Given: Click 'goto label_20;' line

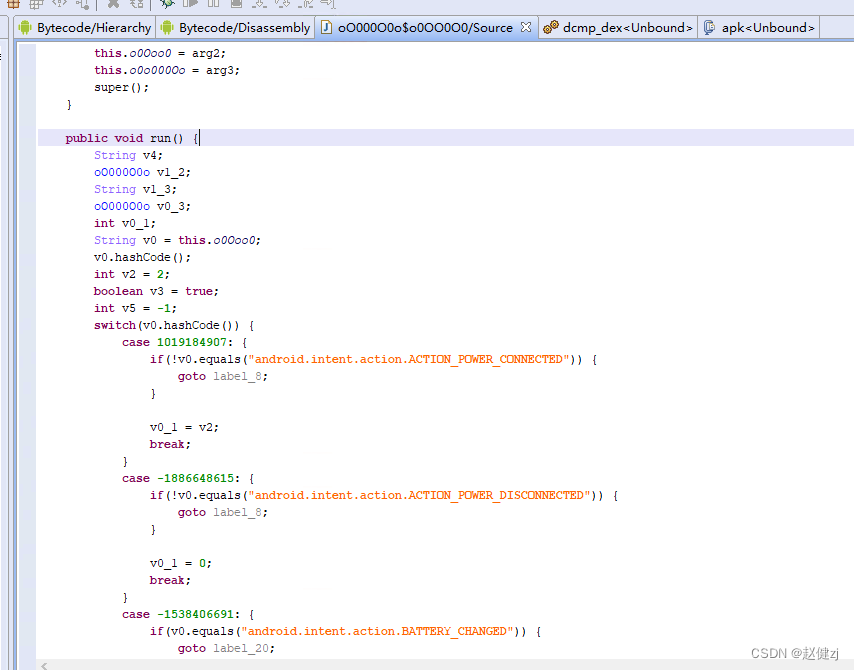Looking at the screenshot, I should point(226,648).
